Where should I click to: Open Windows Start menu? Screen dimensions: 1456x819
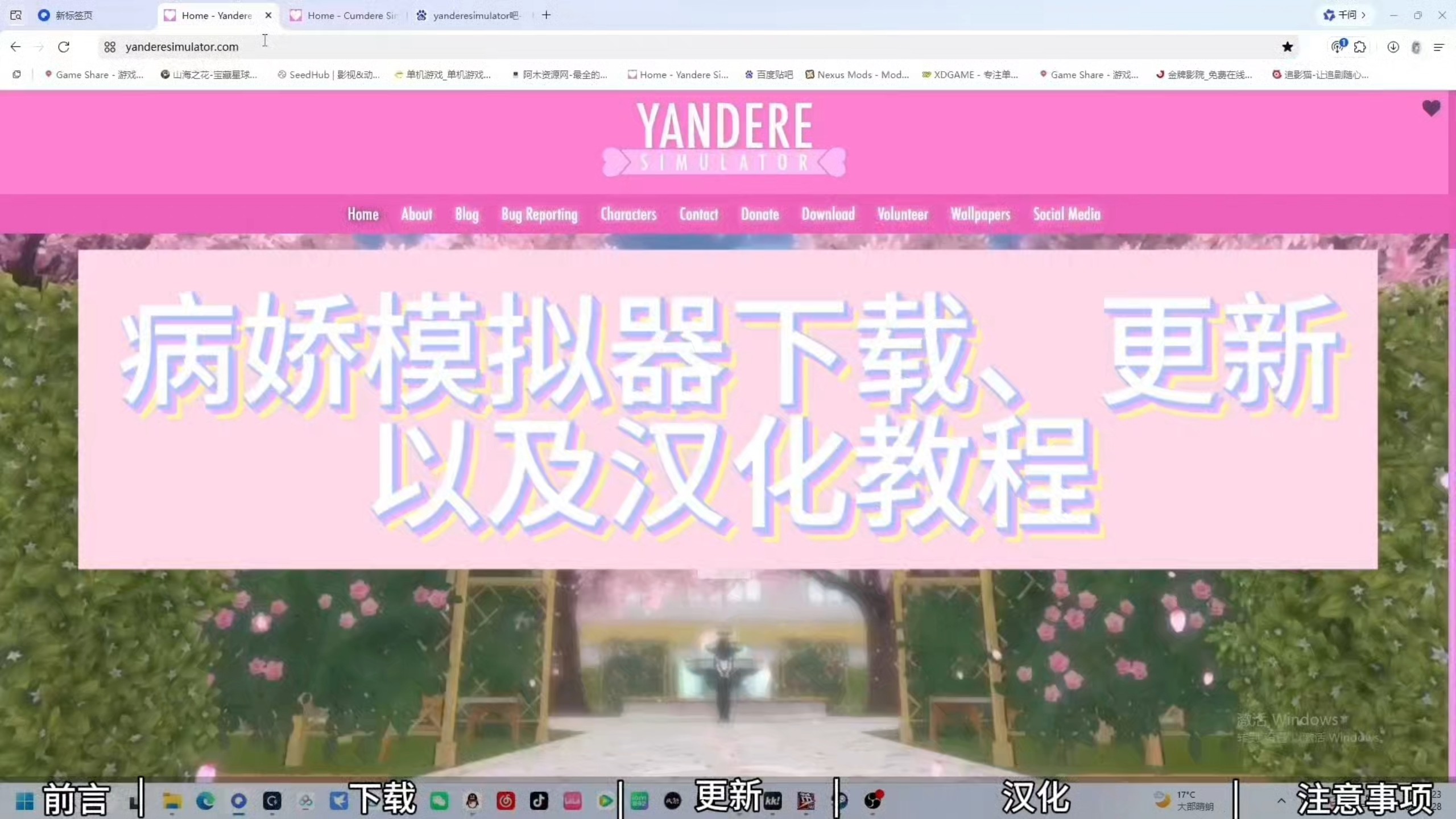24,801
